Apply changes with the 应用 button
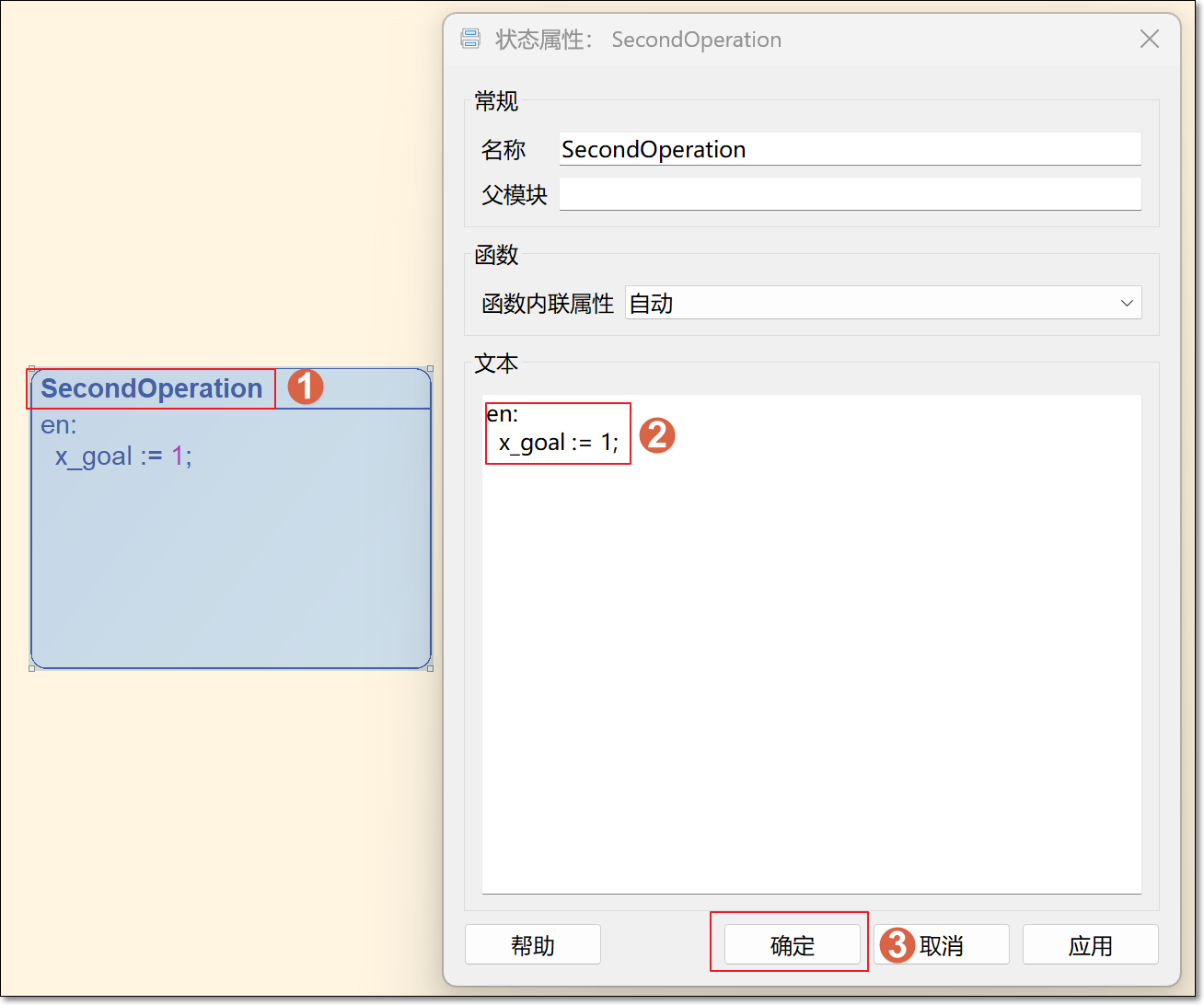Image resolution: width=1204 pixels, height=1005 pixels. pyautogui.click(x=1090, y=944)
